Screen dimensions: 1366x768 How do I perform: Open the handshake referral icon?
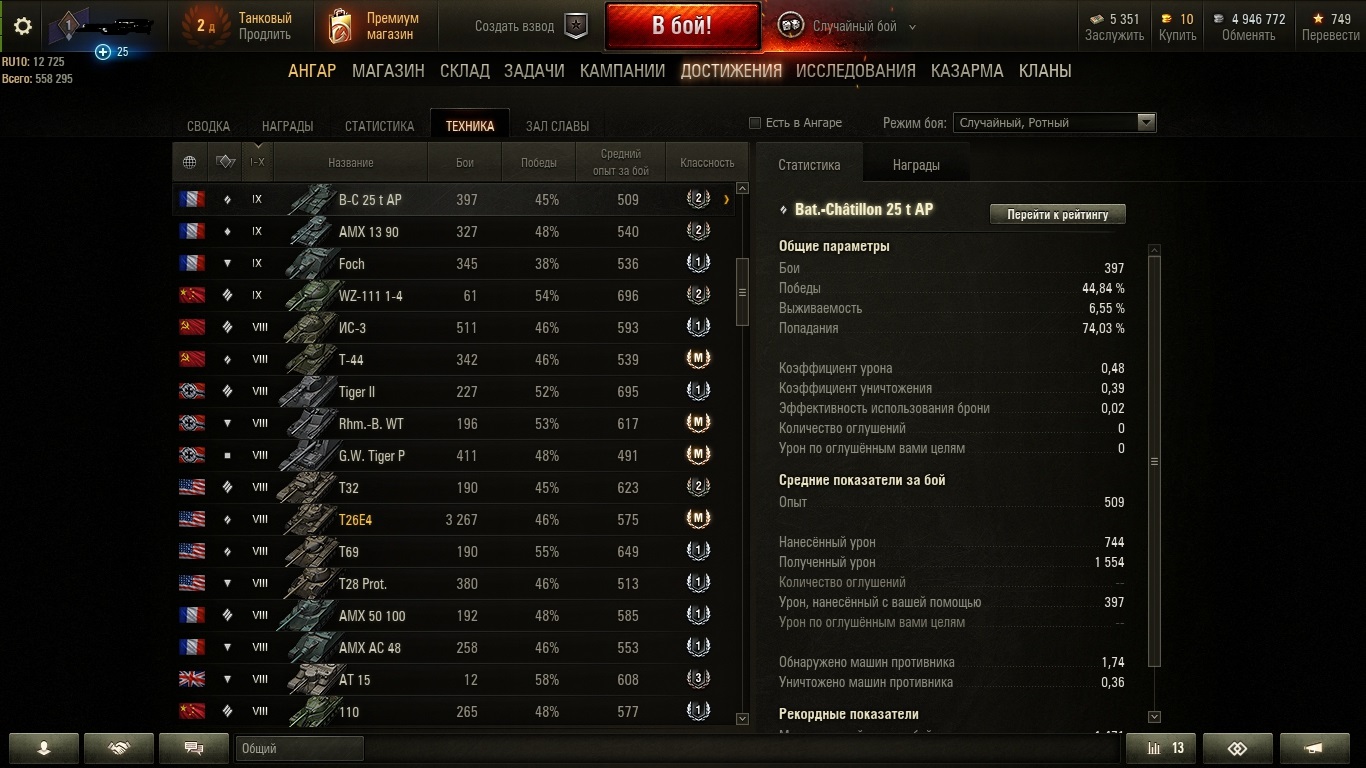[119, 748]
